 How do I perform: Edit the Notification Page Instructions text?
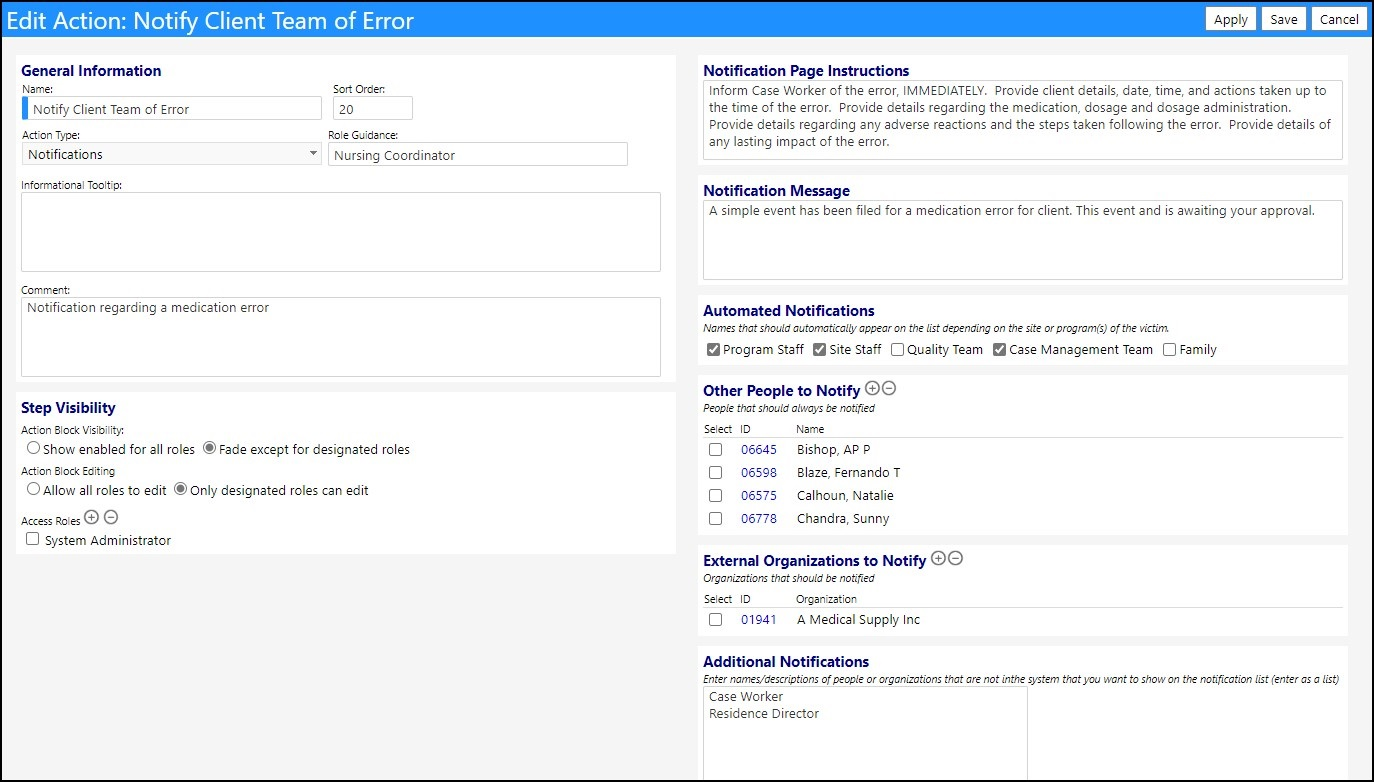coord(1023,120)
